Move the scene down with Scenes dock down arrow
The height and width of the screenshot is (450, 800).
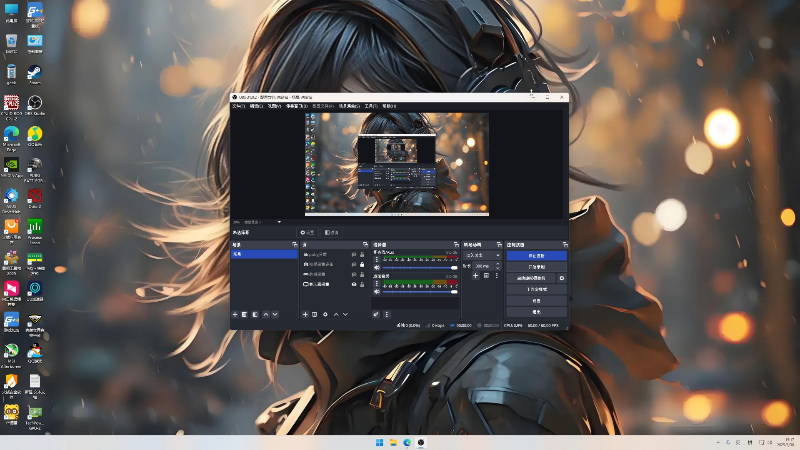point(275,315)
